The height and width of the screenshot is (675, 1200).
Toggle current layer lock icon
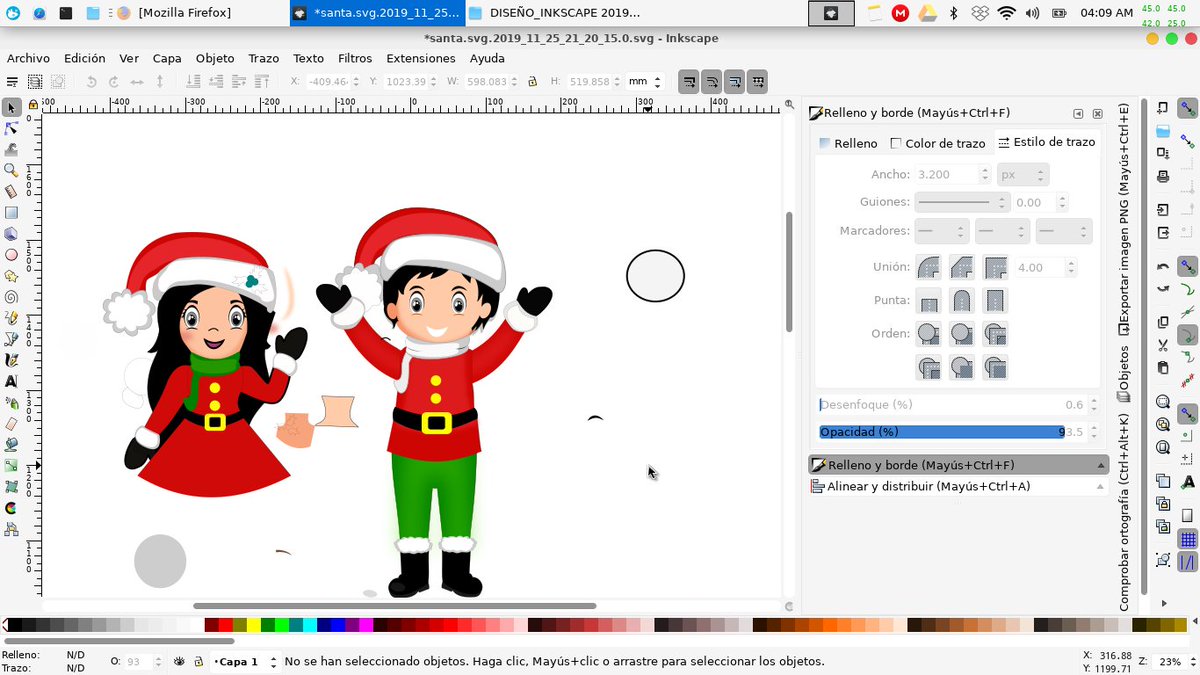[x=199, y=661]
